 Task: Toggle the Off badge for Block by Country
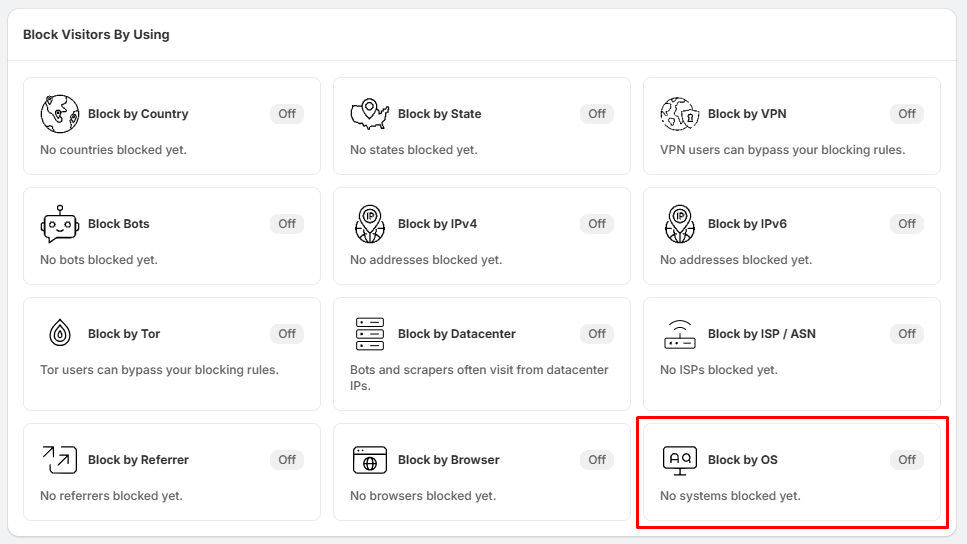(x=287, y=113)
